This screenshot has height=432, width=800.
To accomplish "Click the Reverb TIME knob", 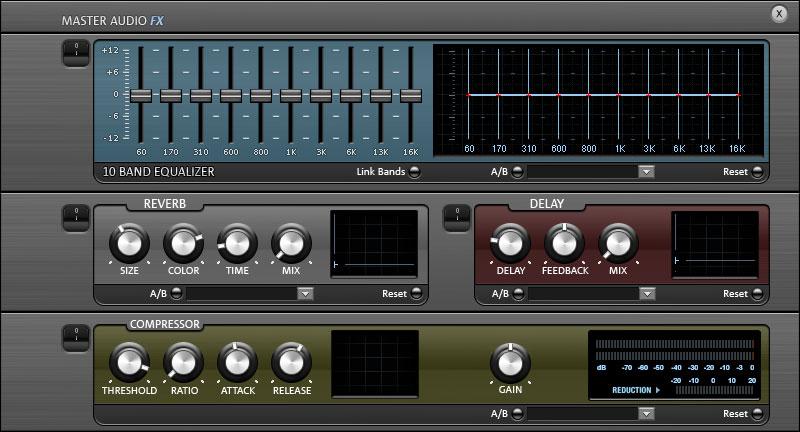I will click(237, 244).
